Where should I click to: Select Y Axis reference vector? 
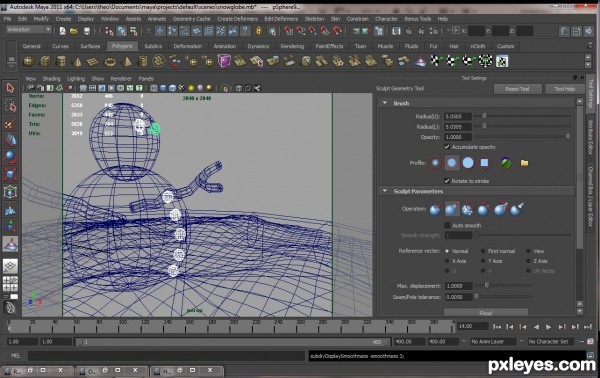pos(483,261)
